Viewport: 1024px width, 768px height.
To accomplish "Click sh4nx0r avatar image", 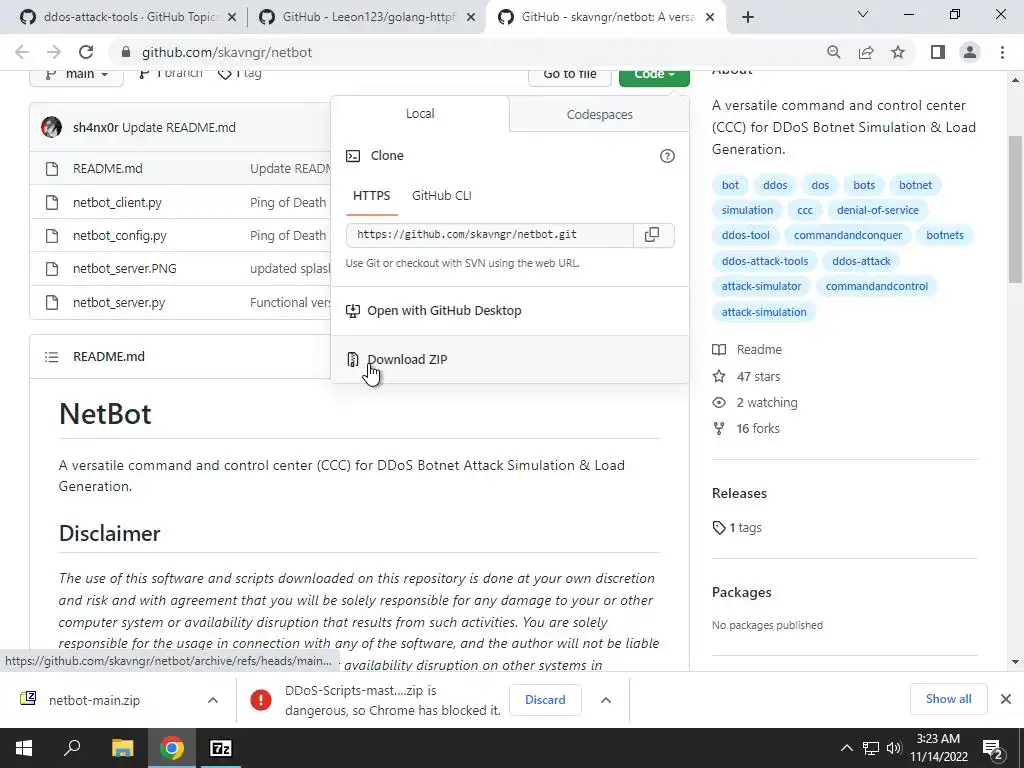I will tap(51, 127).
